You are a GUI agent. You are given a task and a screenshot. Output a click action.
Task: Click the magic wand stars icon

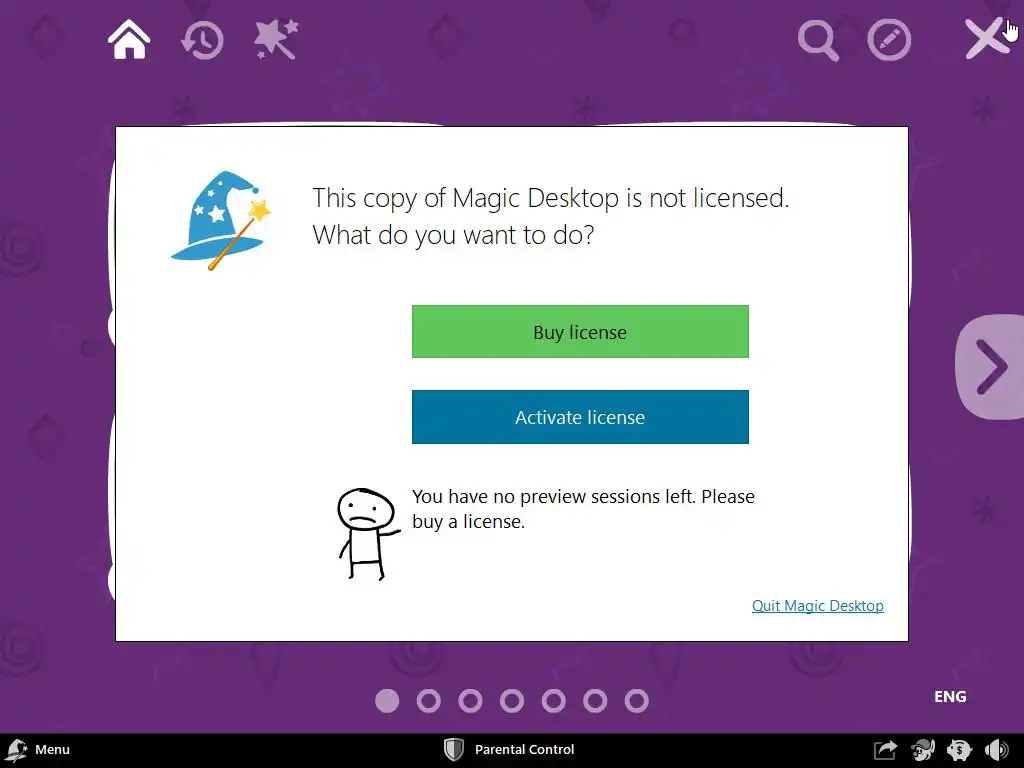click(276, 39)
